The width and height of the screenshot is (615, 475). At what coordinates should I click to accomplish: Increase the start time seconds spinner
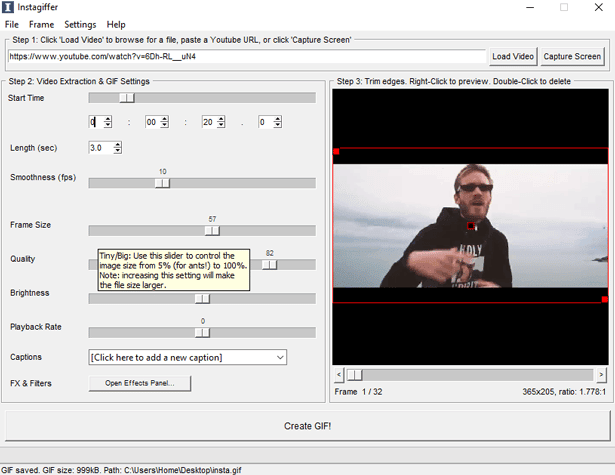[221, 119]
